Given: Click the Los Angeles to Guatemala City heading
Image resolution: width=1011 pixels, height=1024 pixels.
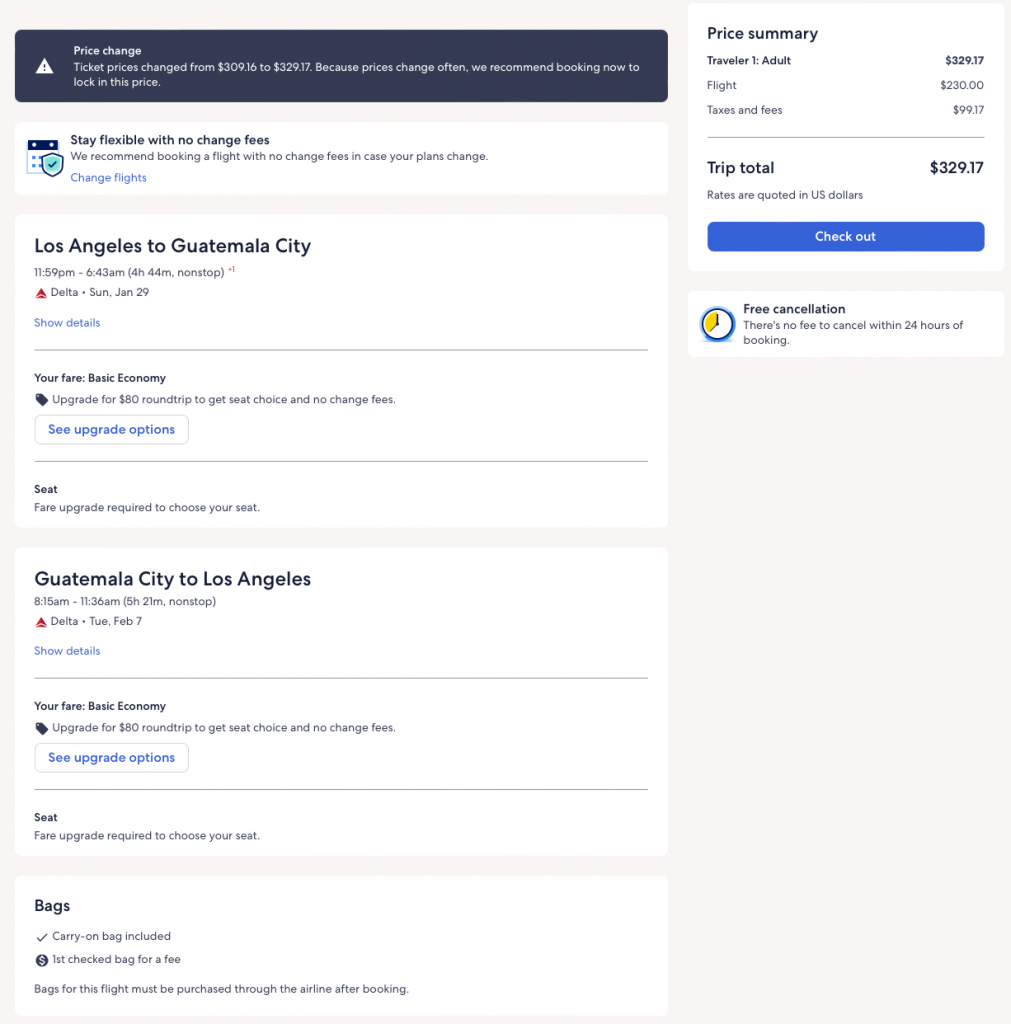Looking at the screenshot, I should pyautogui.click(x=172, y=246).
